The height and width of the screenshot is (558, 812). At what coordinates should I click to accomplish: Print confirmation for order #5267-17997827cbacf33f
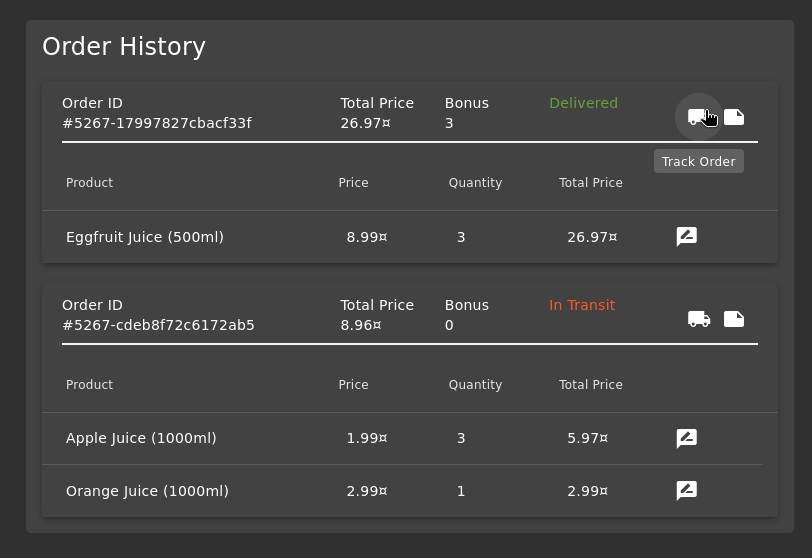coord(734,117)
